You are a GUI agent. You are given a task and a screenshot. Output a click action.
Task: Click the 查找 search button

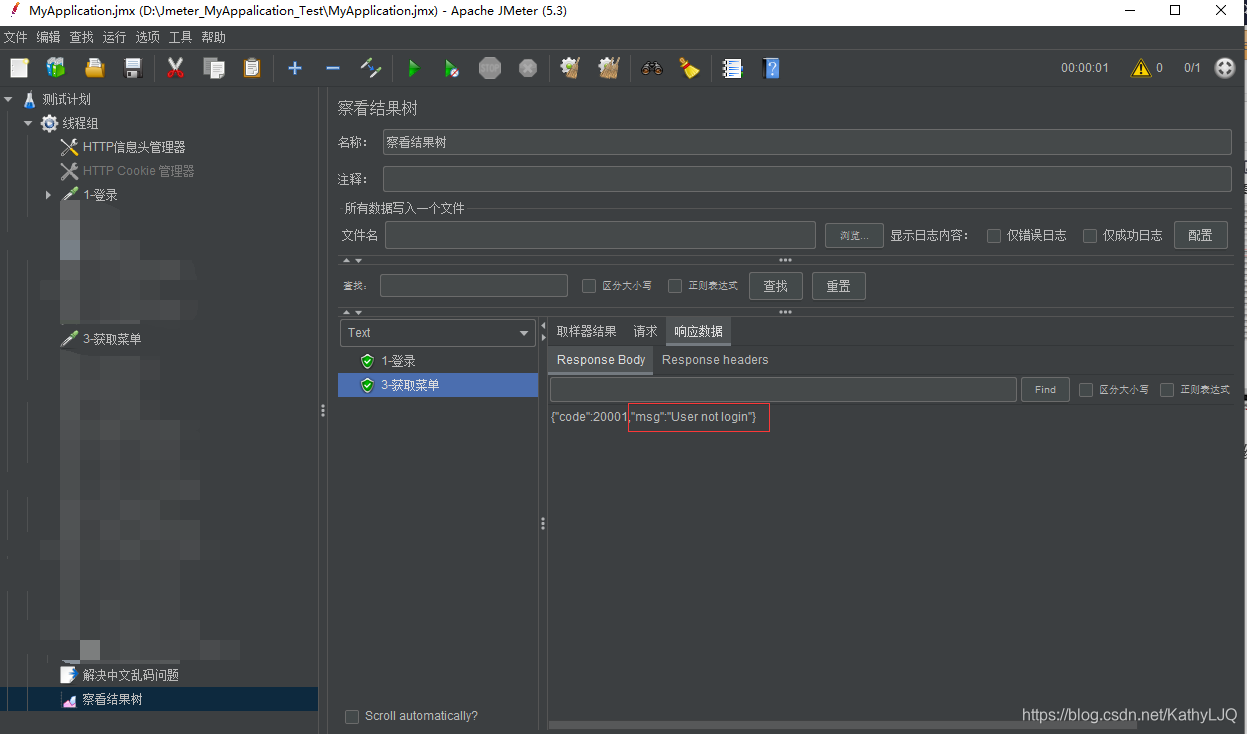click(776, 286)
